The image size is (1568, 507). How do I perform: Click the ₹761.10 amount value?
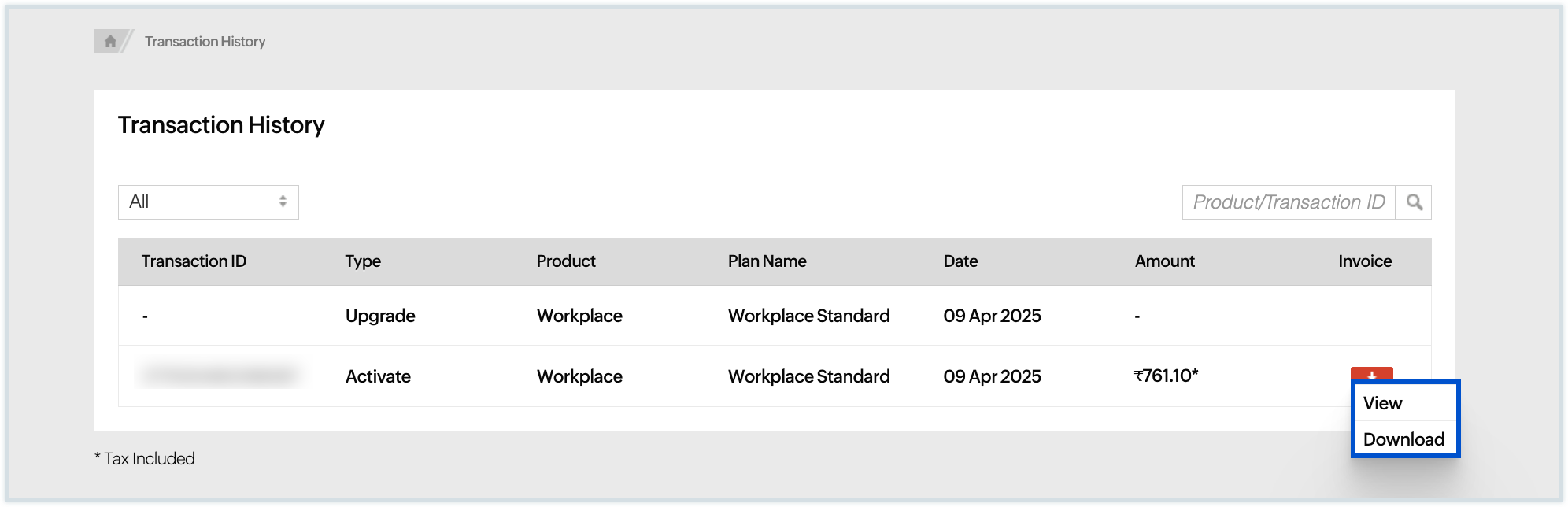(x=1166, y=376)
